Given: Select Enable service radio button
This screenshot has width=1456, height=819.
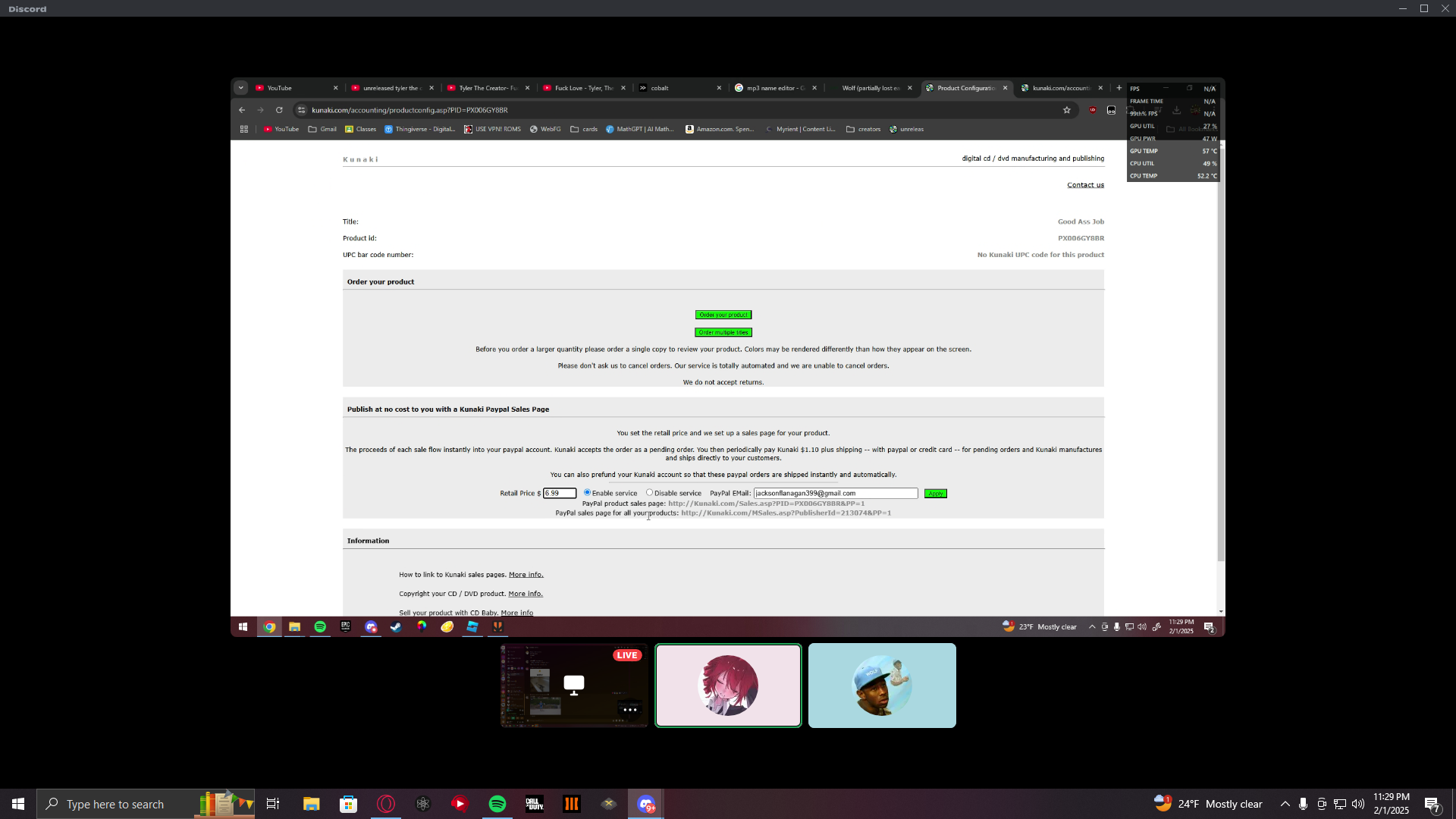Looking at the screenshot, I should 587,493.
